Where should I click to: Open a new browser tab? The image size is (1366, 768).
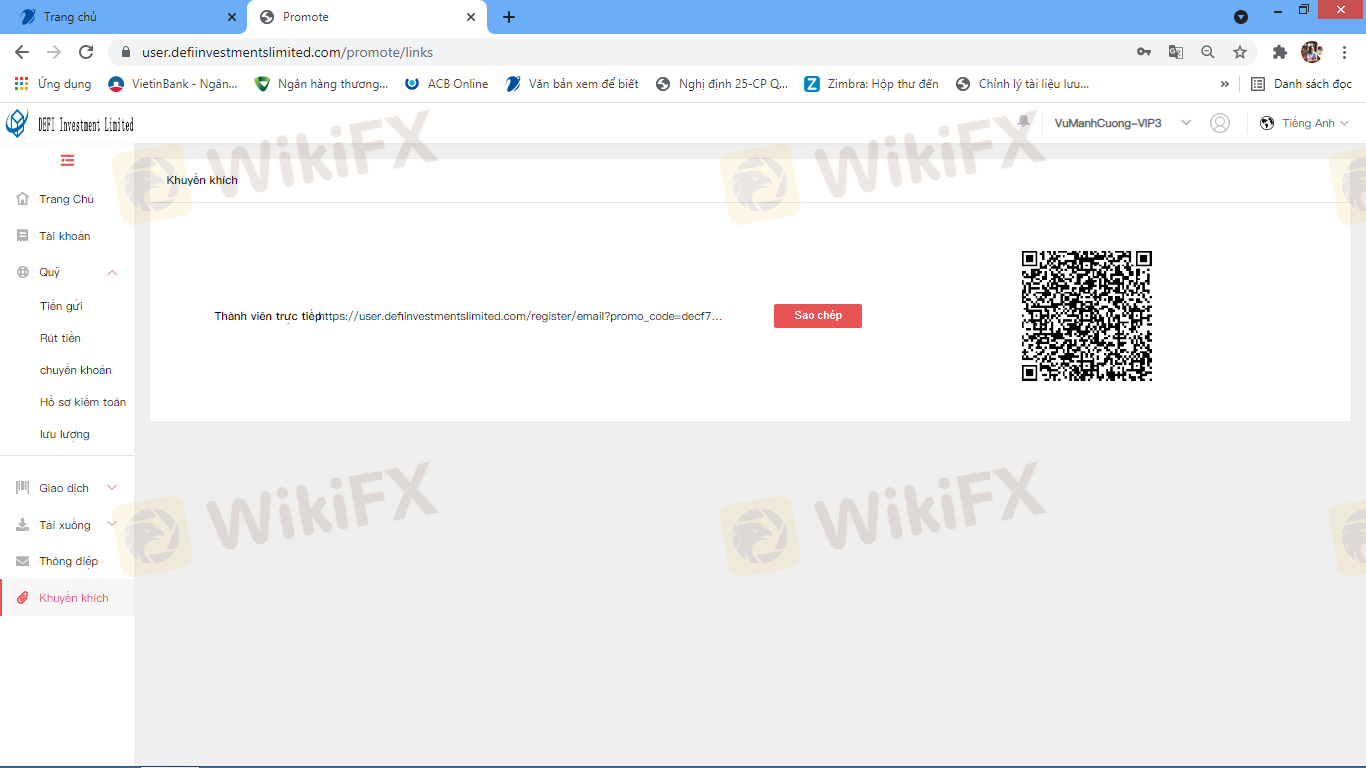[x=509, y=17]
